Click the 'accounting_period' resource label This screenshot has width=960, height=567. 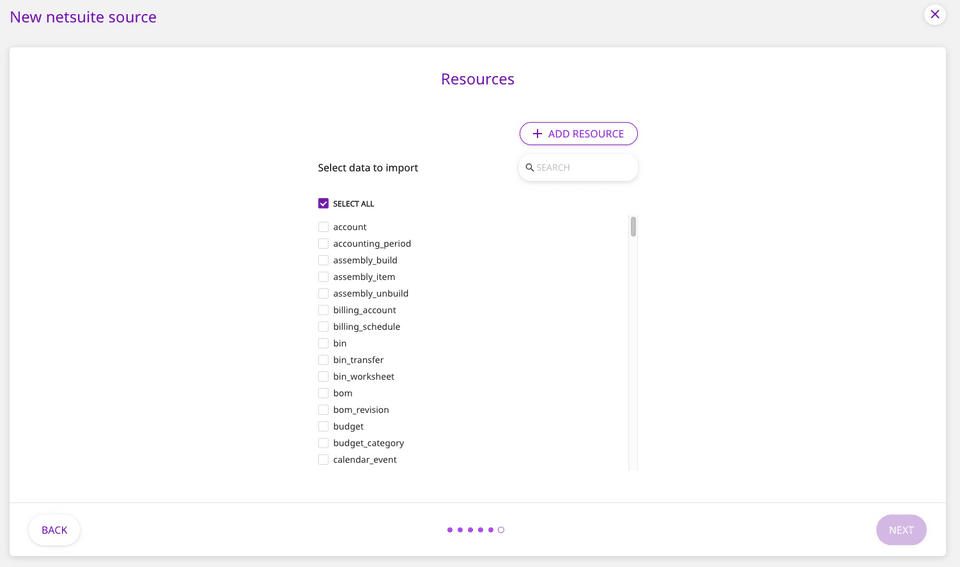372,244
